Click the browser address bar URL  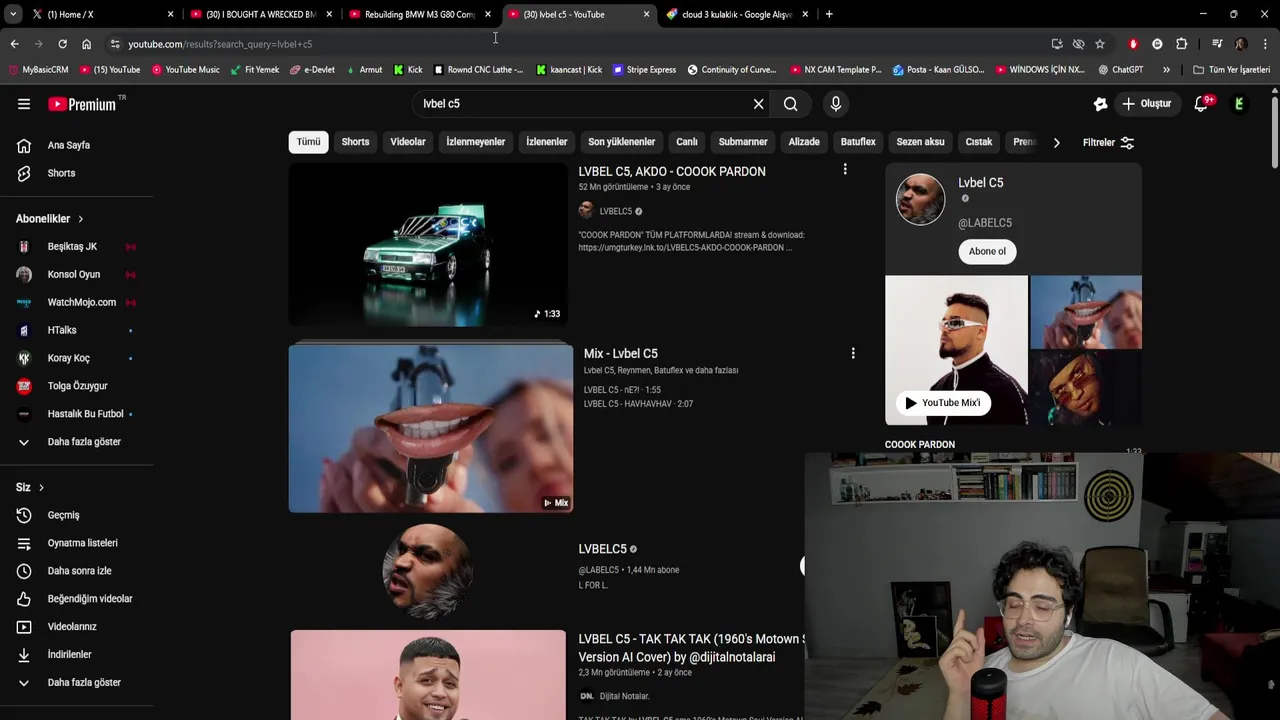tap(220, 44)
